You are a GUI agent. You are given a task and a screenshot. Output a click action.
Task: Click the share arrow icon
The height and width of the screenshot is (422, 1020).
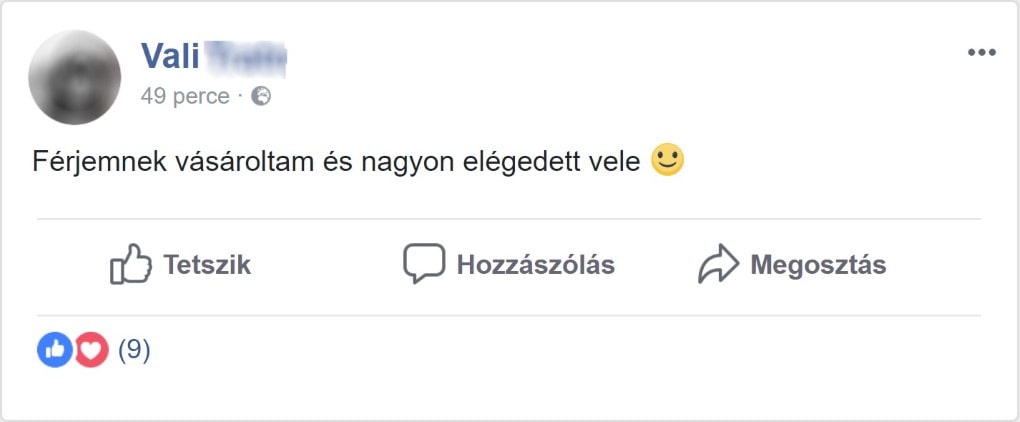[717, 265]
